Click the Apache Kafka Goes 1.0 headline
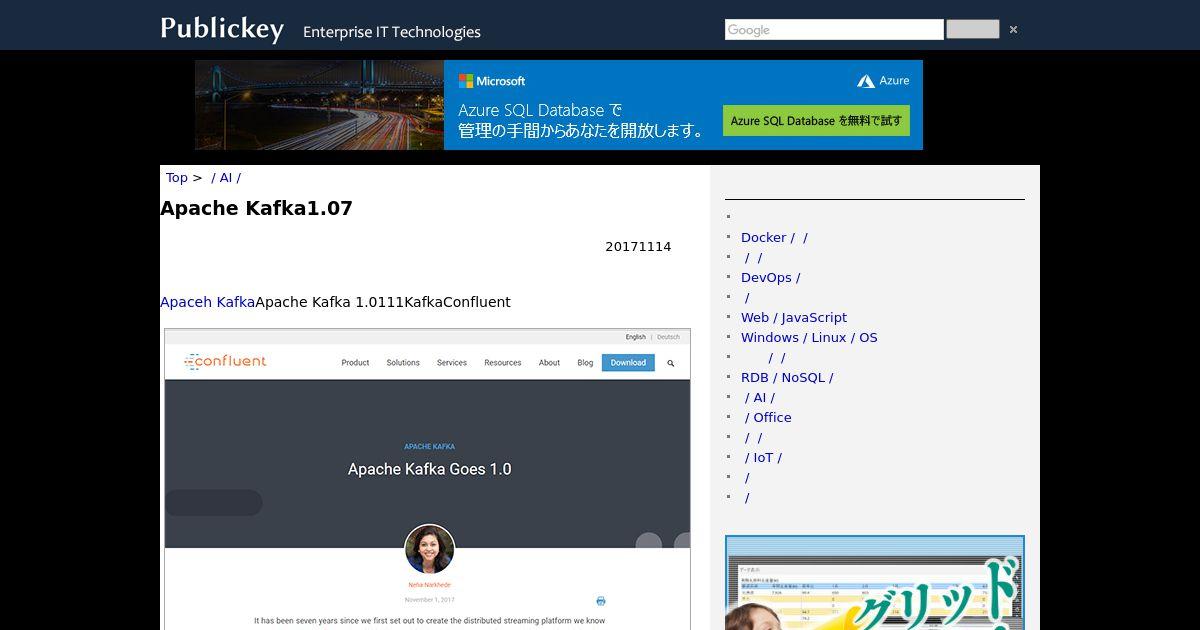 click(x=429, y=469)
